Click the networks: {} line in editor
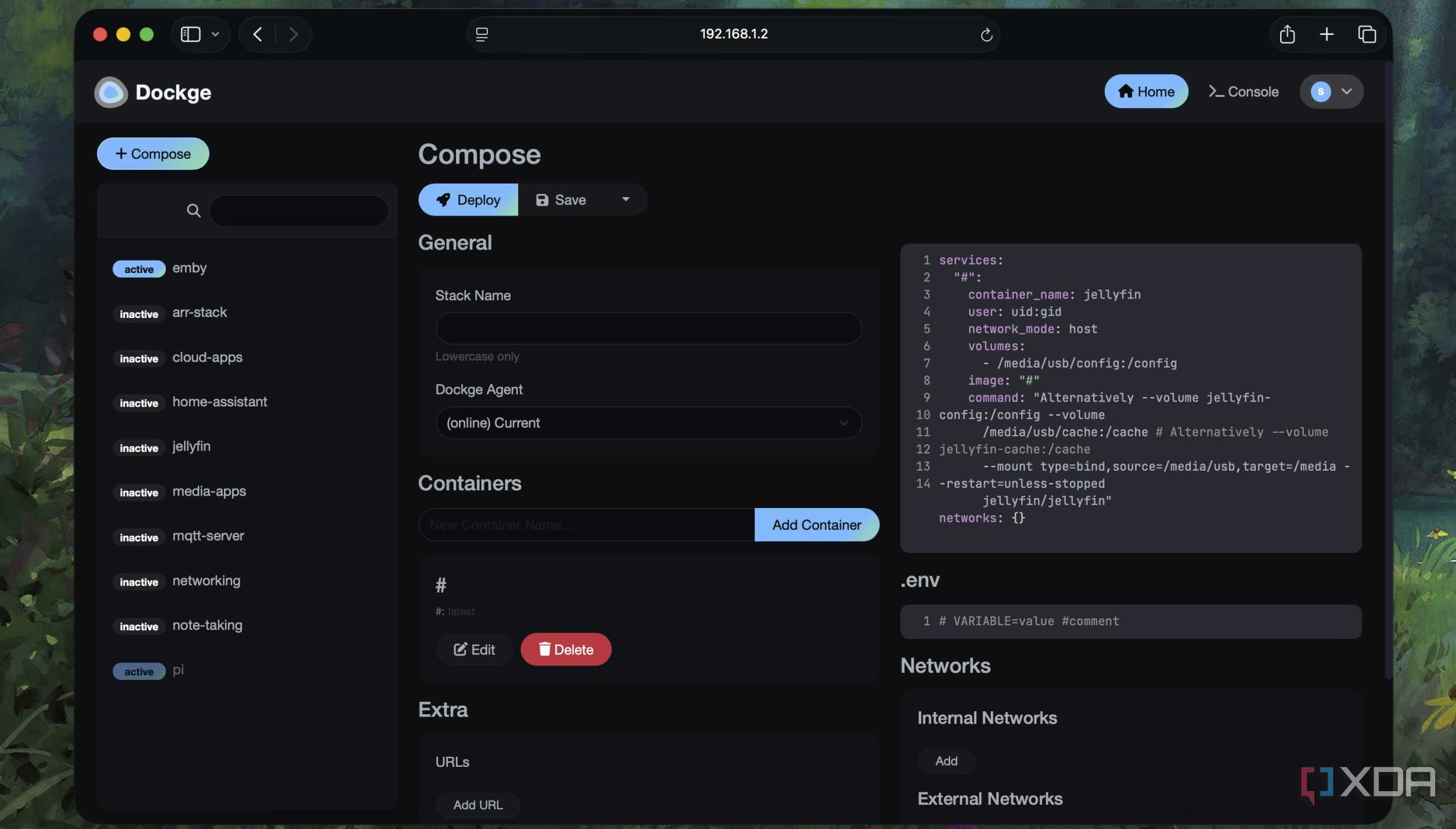 click(x=982, y=518)
